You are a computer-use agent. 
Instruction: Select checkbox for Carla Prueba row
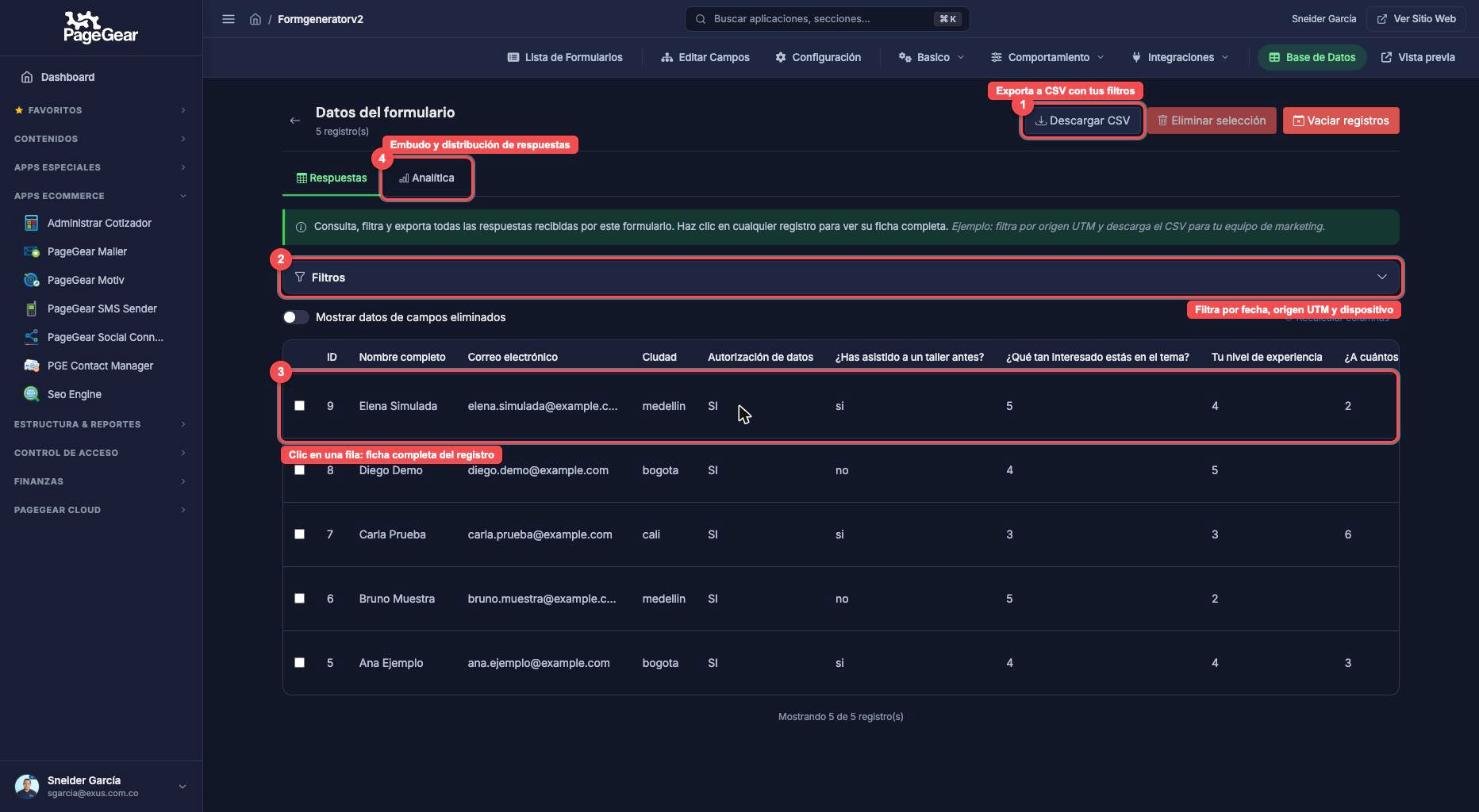click(299, 534)
